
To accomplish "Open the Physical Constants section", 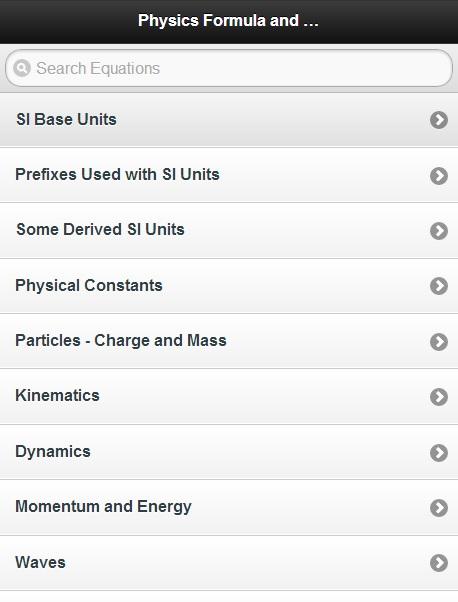I will tap(229, 286).
